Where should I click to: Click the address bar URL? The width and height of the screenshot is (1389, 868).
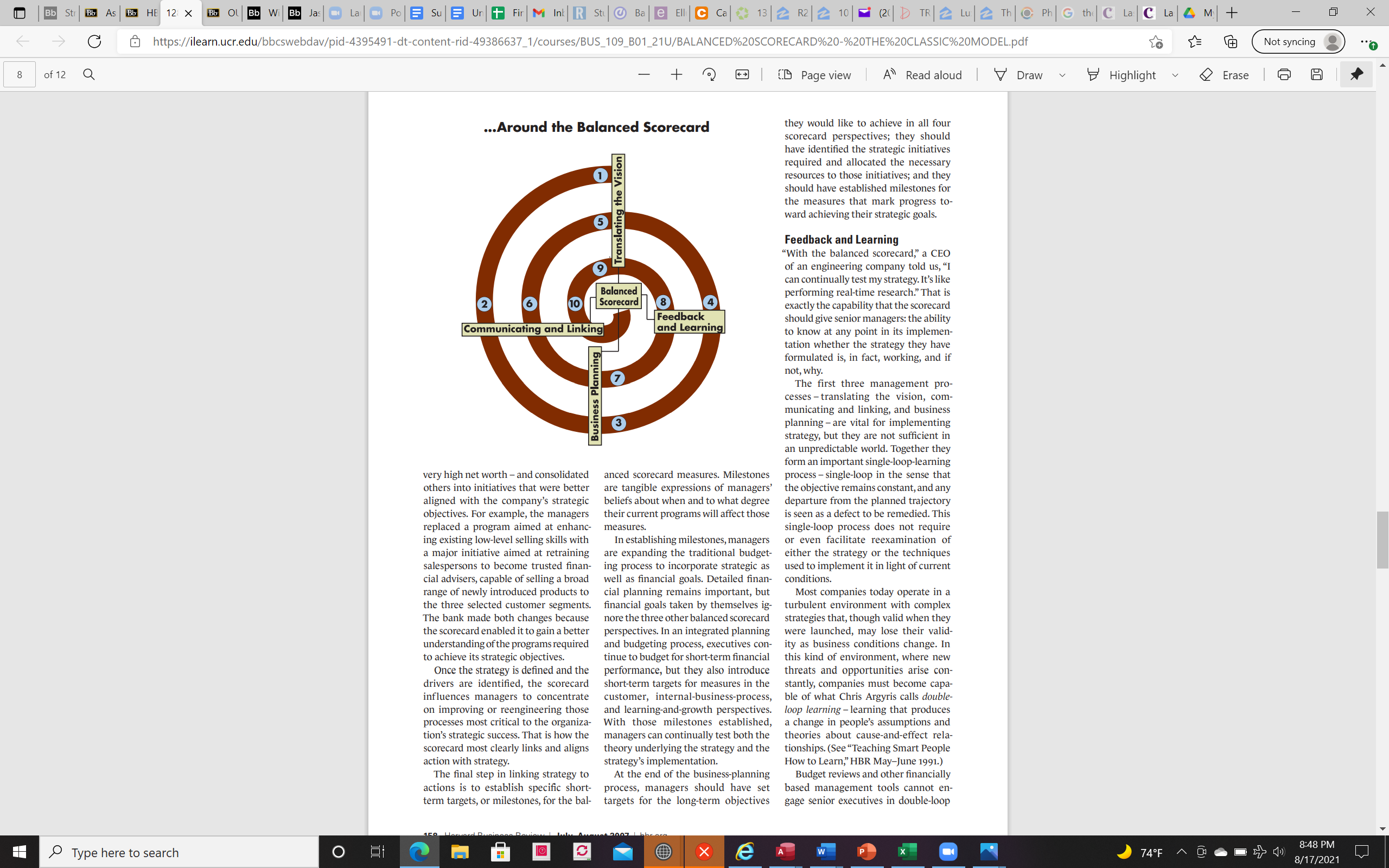pyautogui.click(x=590, y=41)
